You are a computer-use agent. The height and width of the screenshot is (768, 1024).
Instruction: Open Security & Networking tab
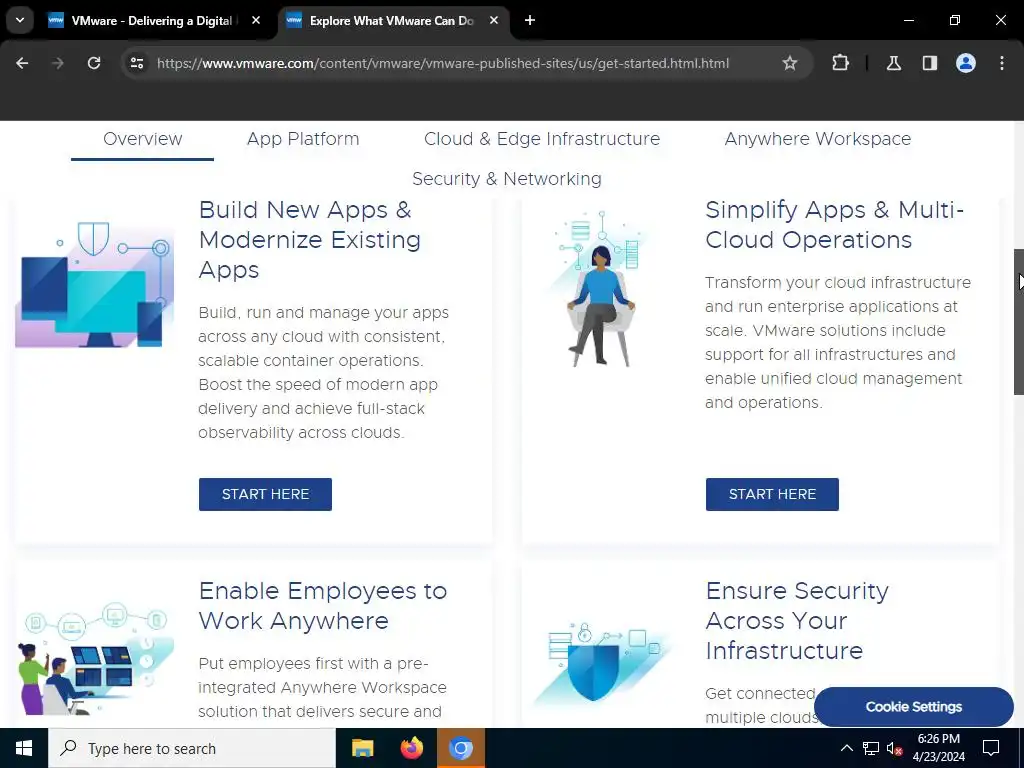(x=507, y=179)
